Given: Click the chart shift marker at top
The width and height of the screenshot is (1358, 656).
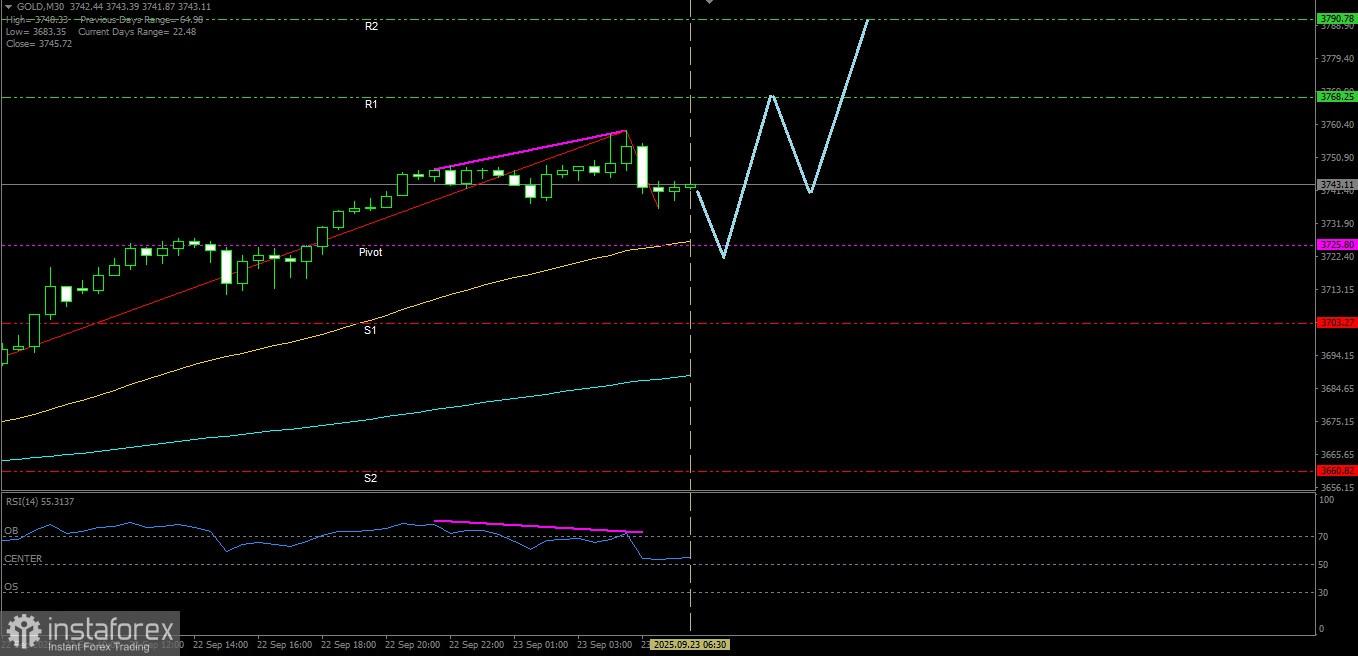Looking at the screenshot, I should [x=710, y=2].
